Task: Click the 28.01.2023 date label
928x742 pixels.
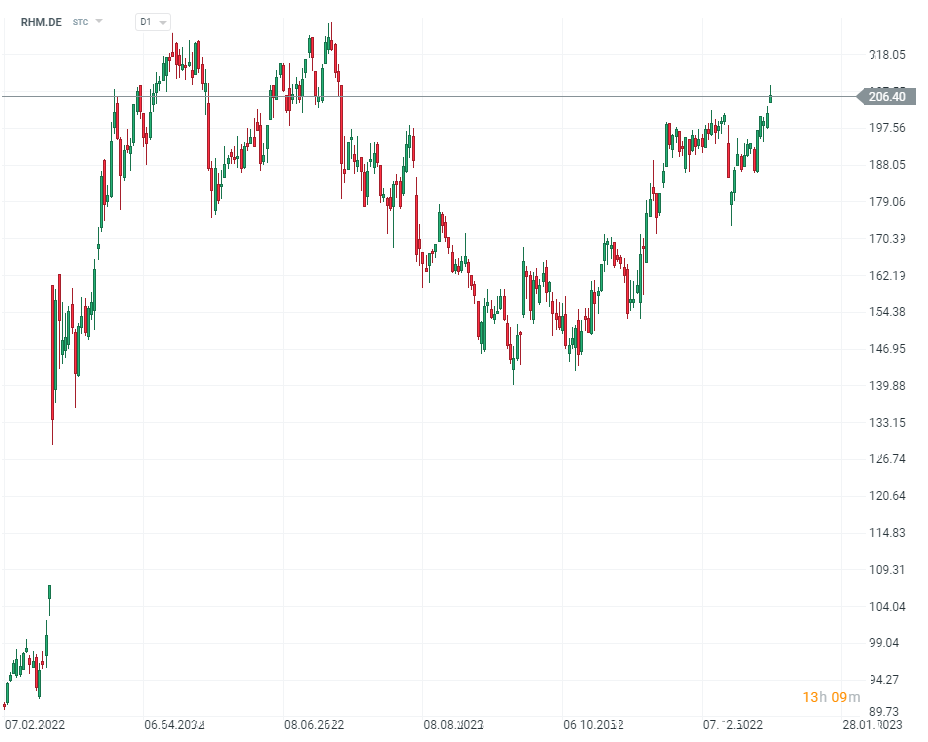Action: (x=872, y=724)
